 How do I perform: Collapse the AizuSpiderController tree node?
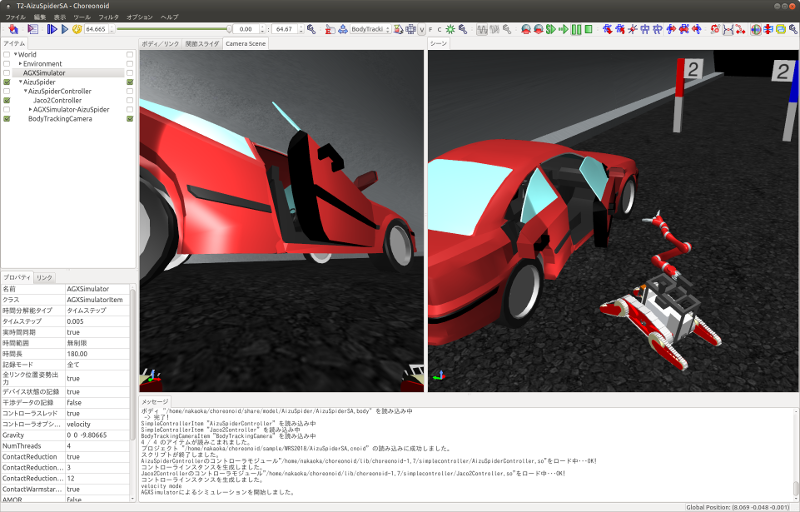25,91
